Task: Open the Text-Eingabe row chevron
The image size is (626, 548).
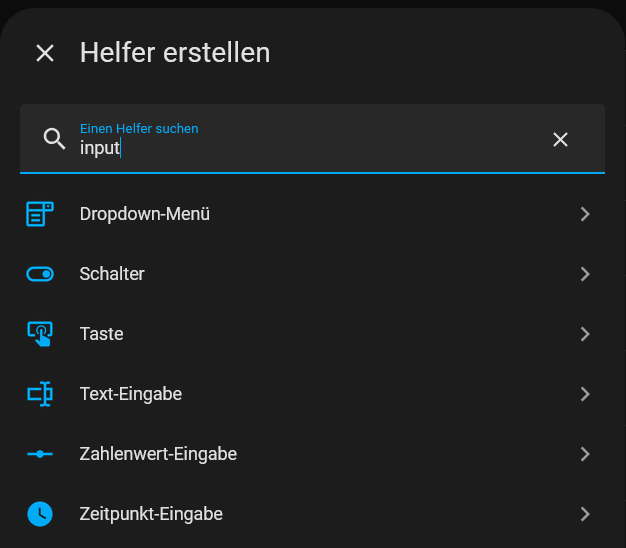Action: (x=585, y=394)
